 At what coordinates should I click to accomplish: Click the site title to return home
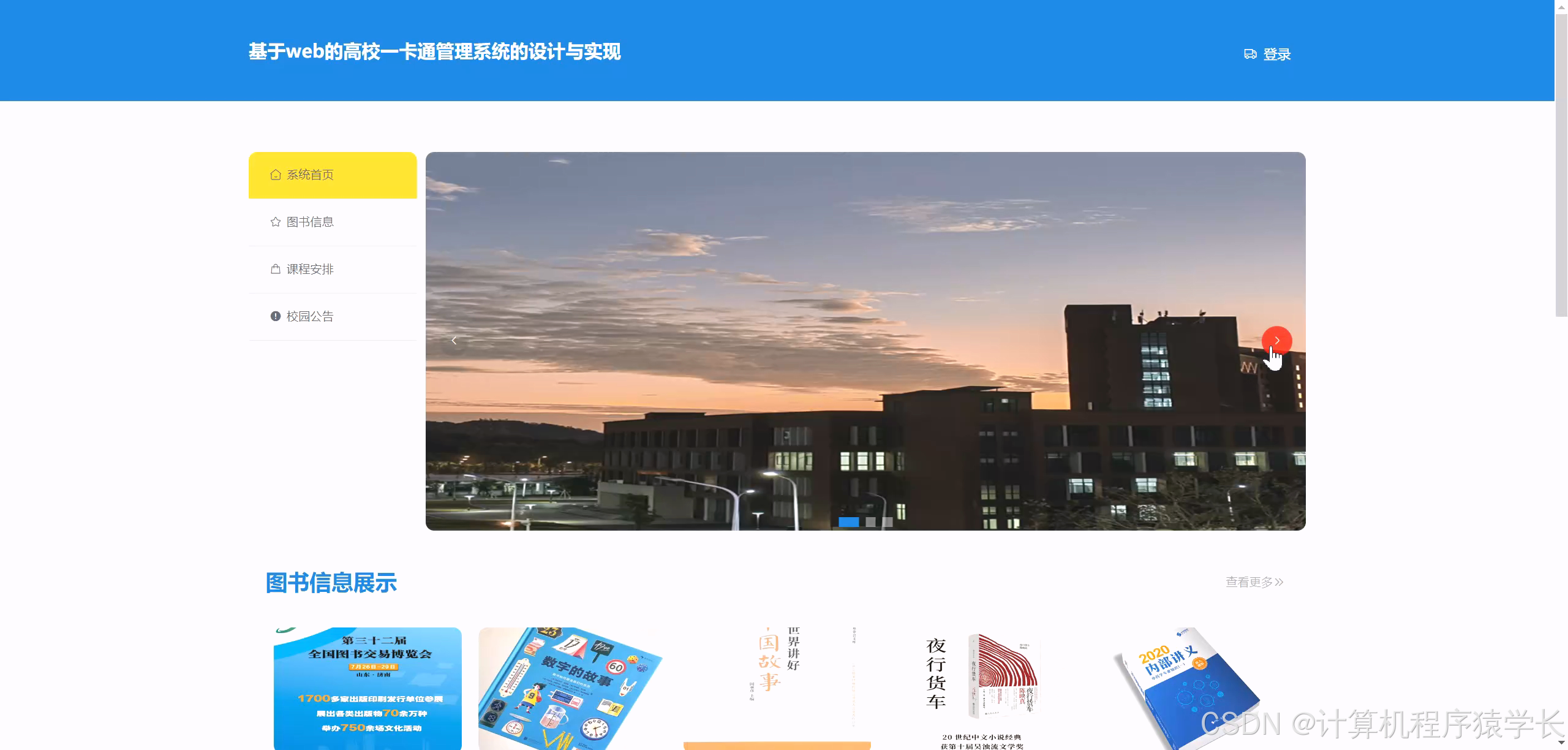[x=434, y=53]
